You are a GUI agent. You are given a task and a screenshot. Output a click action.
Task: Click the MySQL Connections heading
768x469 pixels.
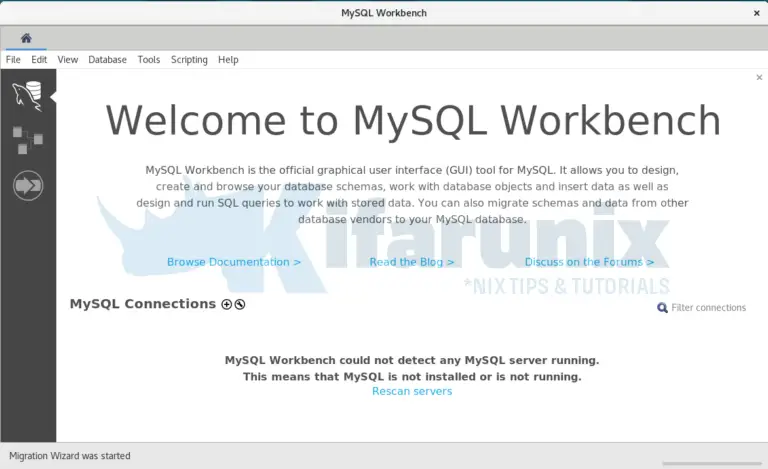point(143,304)
